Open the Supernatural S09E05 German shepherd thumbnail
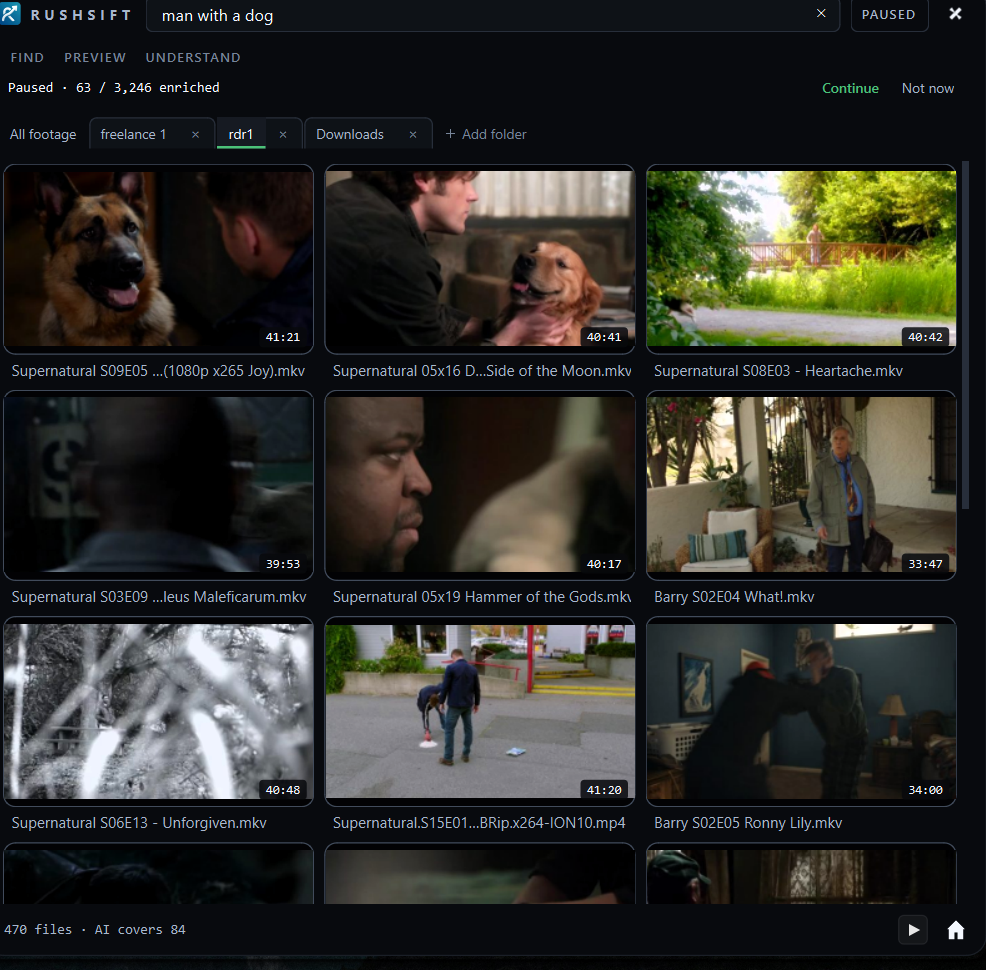This screenshot has height=970, width=986. coord(158,258)
